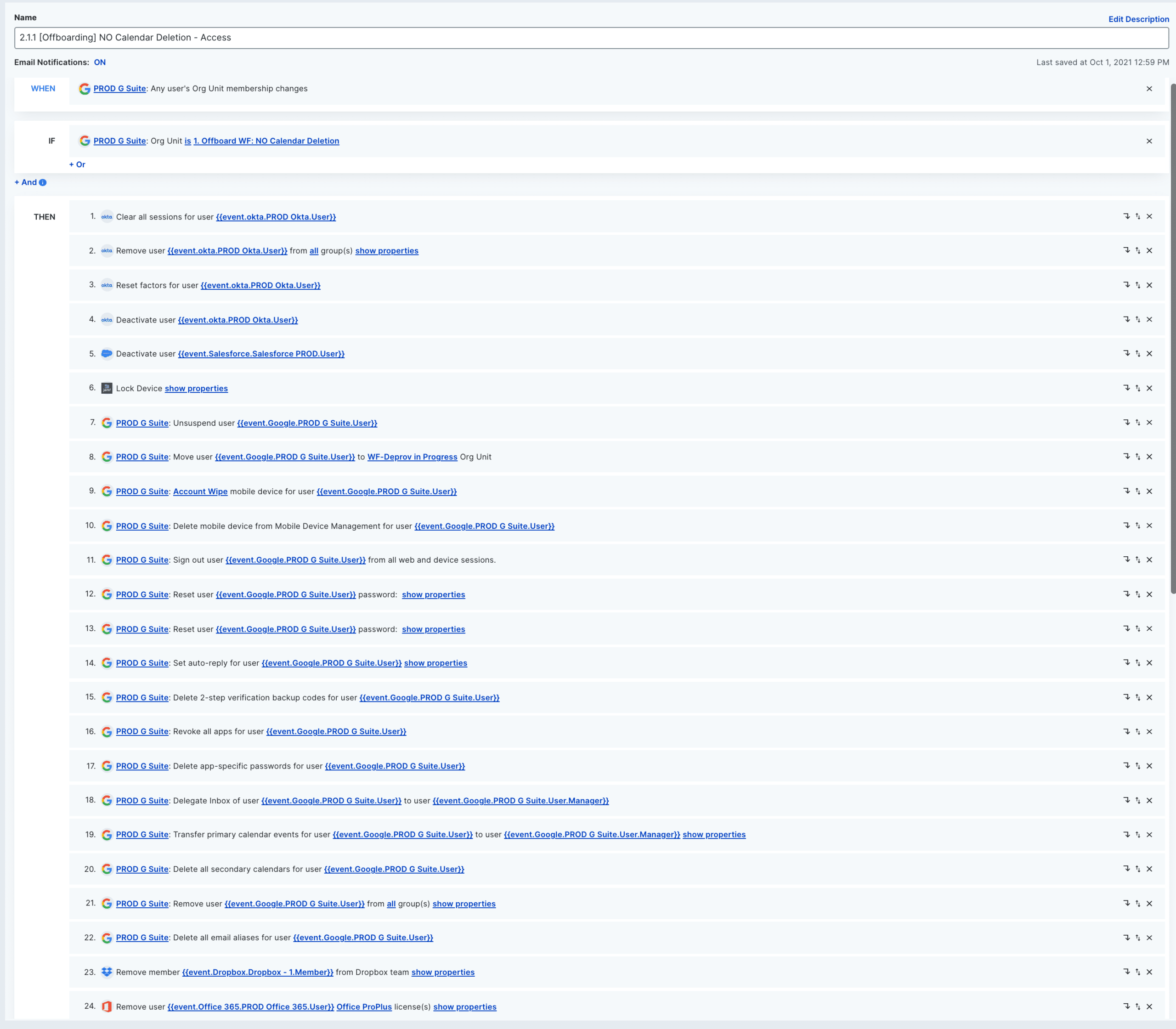The image size is (1176, 1029).
Task: Click the Salesforce cloud icon on step 5
Action: [107, 354]
